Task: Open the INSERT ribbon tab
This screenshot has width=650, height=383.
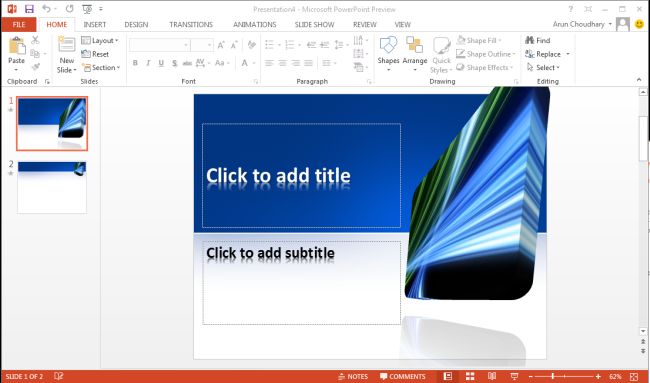Action: (x=95, y=24)
